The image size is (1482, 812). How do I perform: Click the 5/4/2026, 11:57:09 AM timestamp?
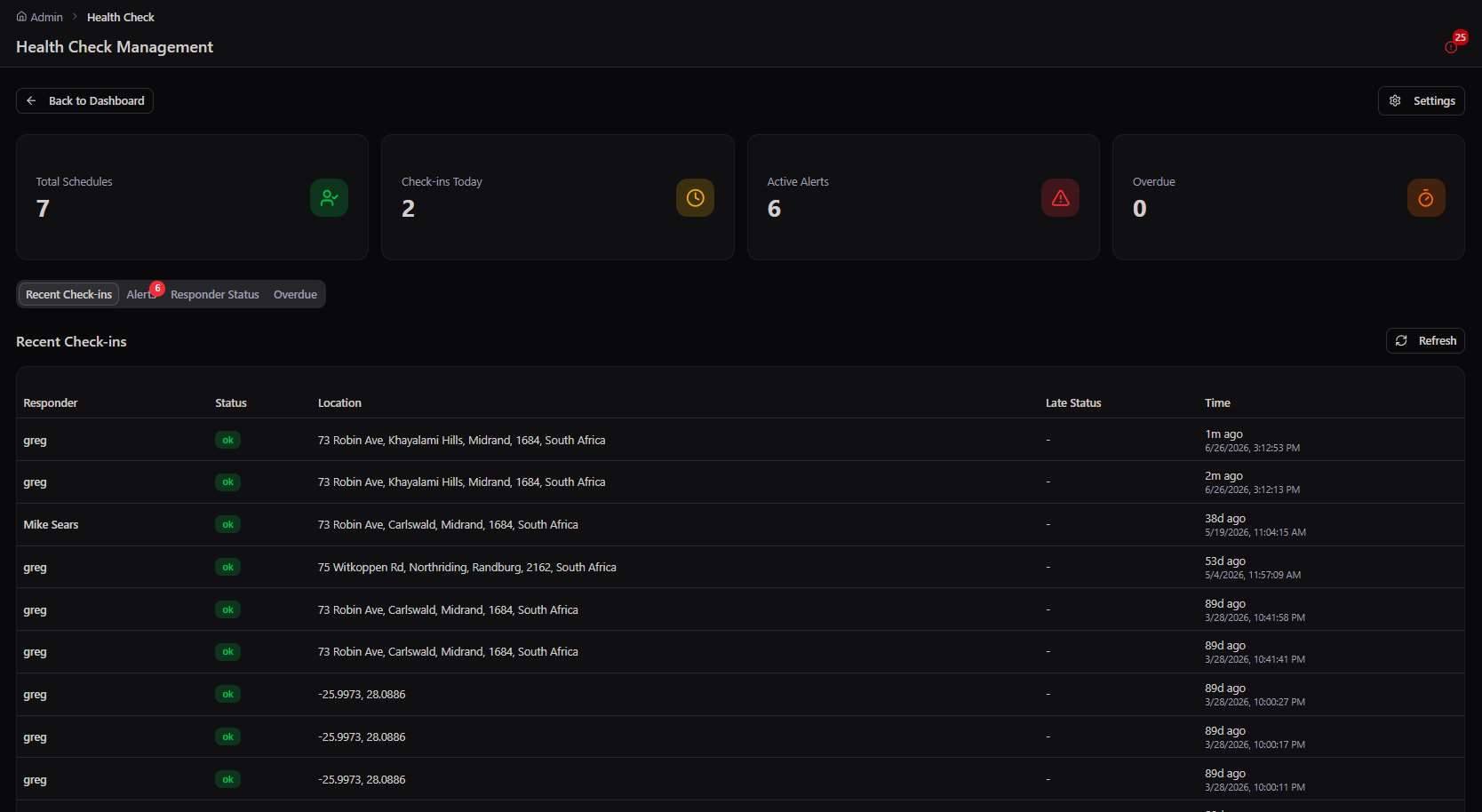tap(1253, 575)
